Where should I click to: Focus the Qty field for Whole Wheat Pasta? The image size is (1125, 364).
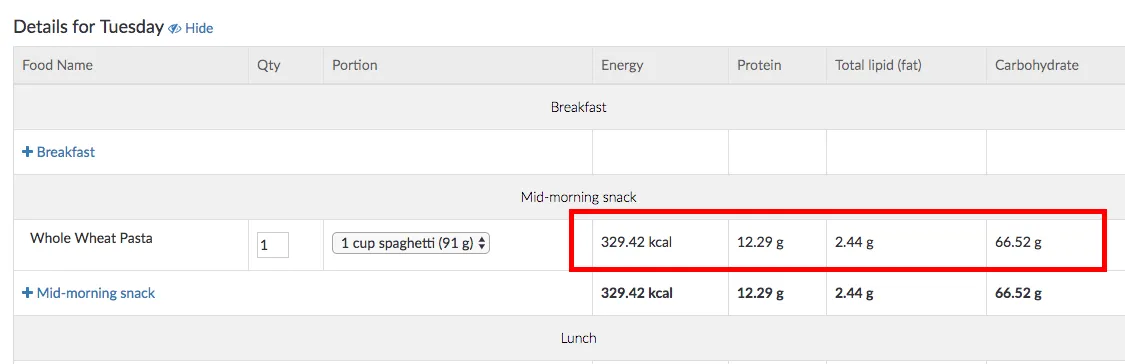pyautogui.click(x=273, y=245)
